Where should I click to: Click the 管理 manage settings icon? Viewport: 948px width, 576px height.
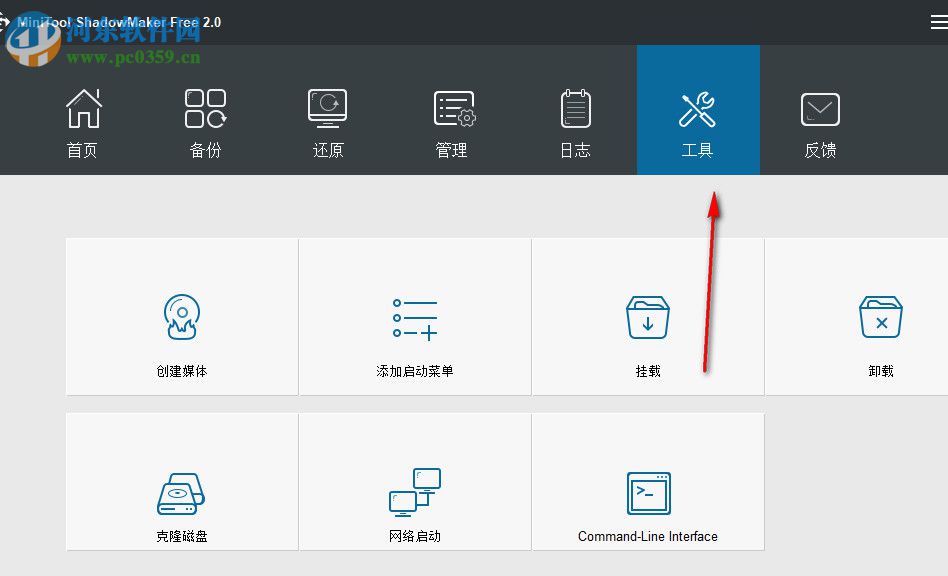pyautogui.click(x=451, y=108)
